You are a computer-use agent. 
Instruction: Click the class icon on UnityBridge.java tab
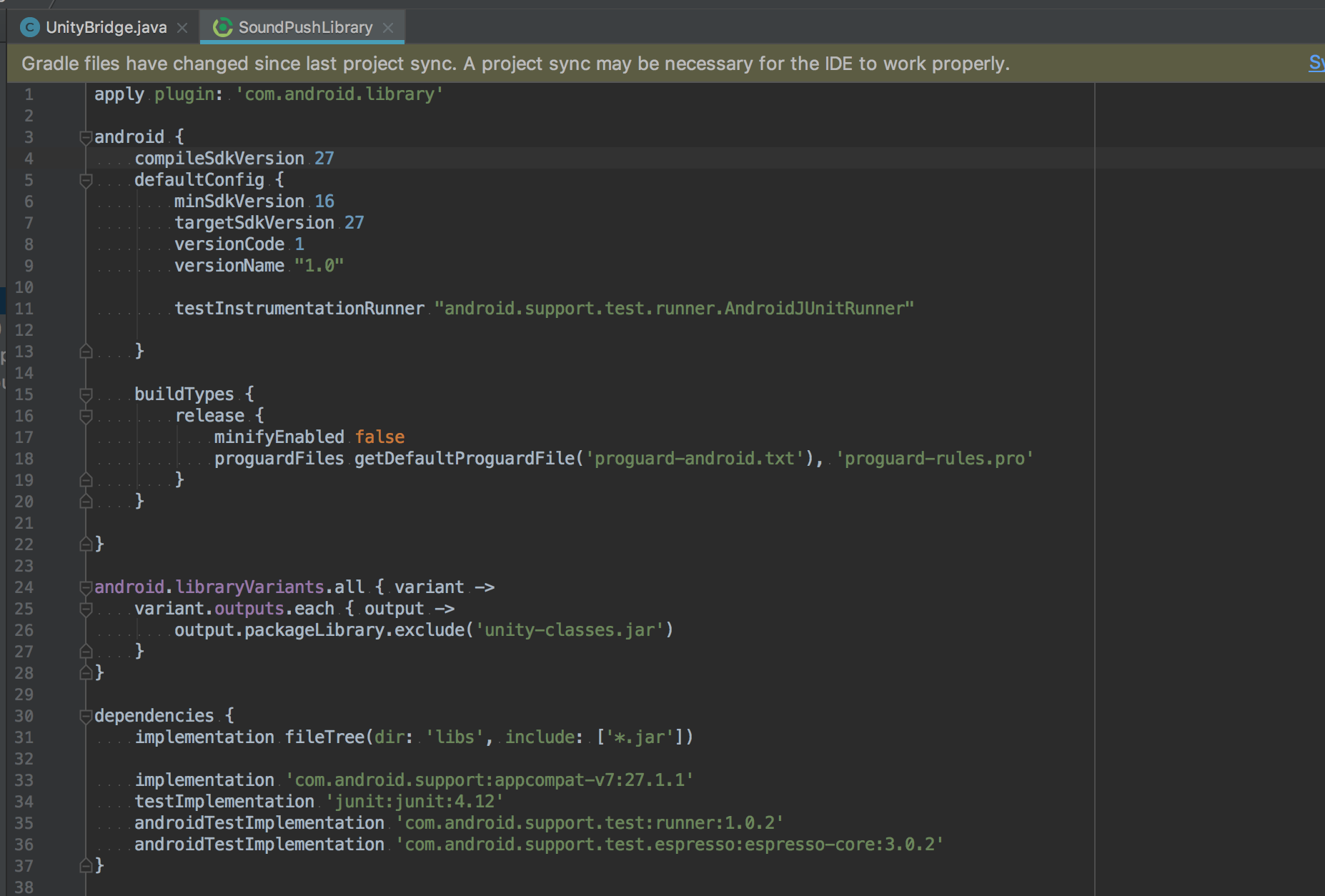click(30, 27)
